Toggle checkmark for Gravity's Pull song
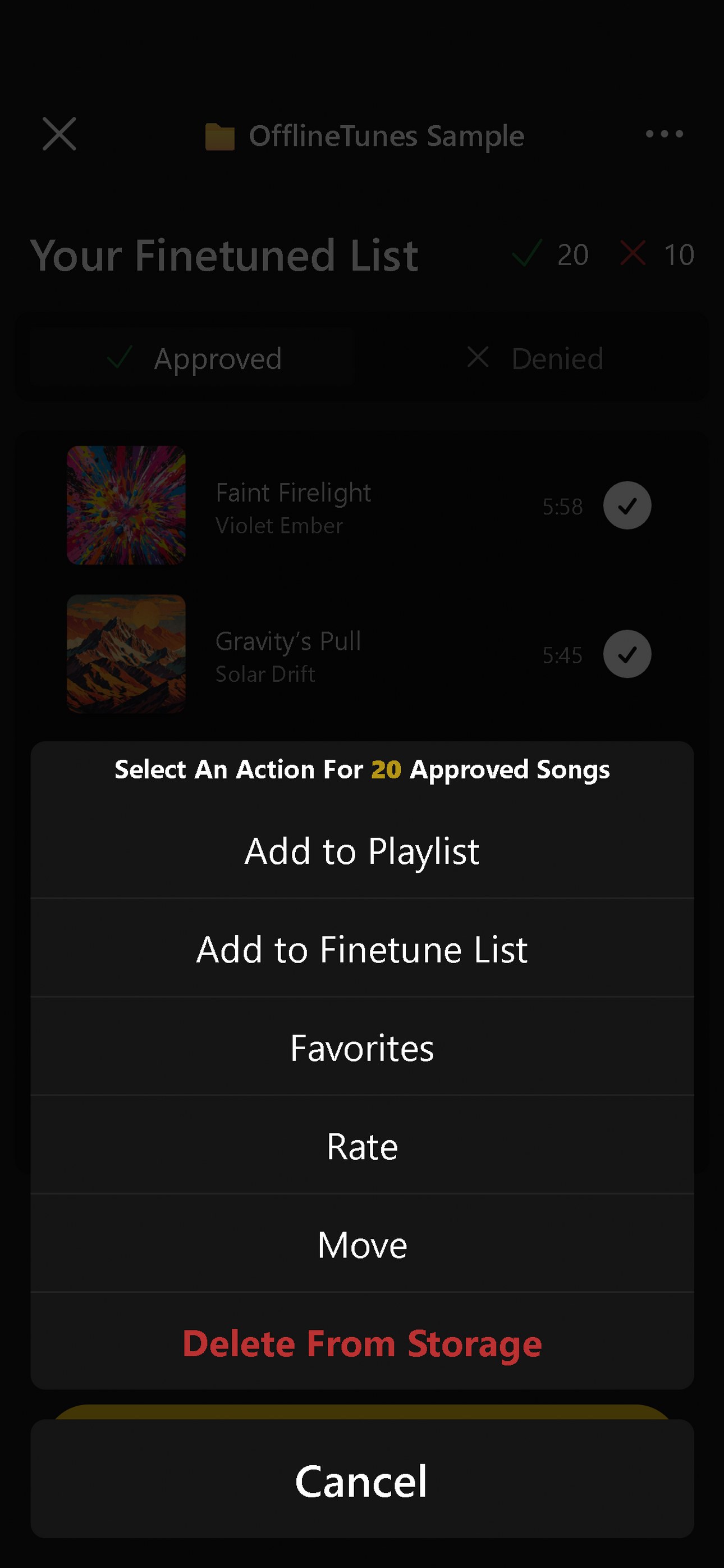Viewport: 724px width, 1568px height. pyautogui.click(x=627, y=654)
